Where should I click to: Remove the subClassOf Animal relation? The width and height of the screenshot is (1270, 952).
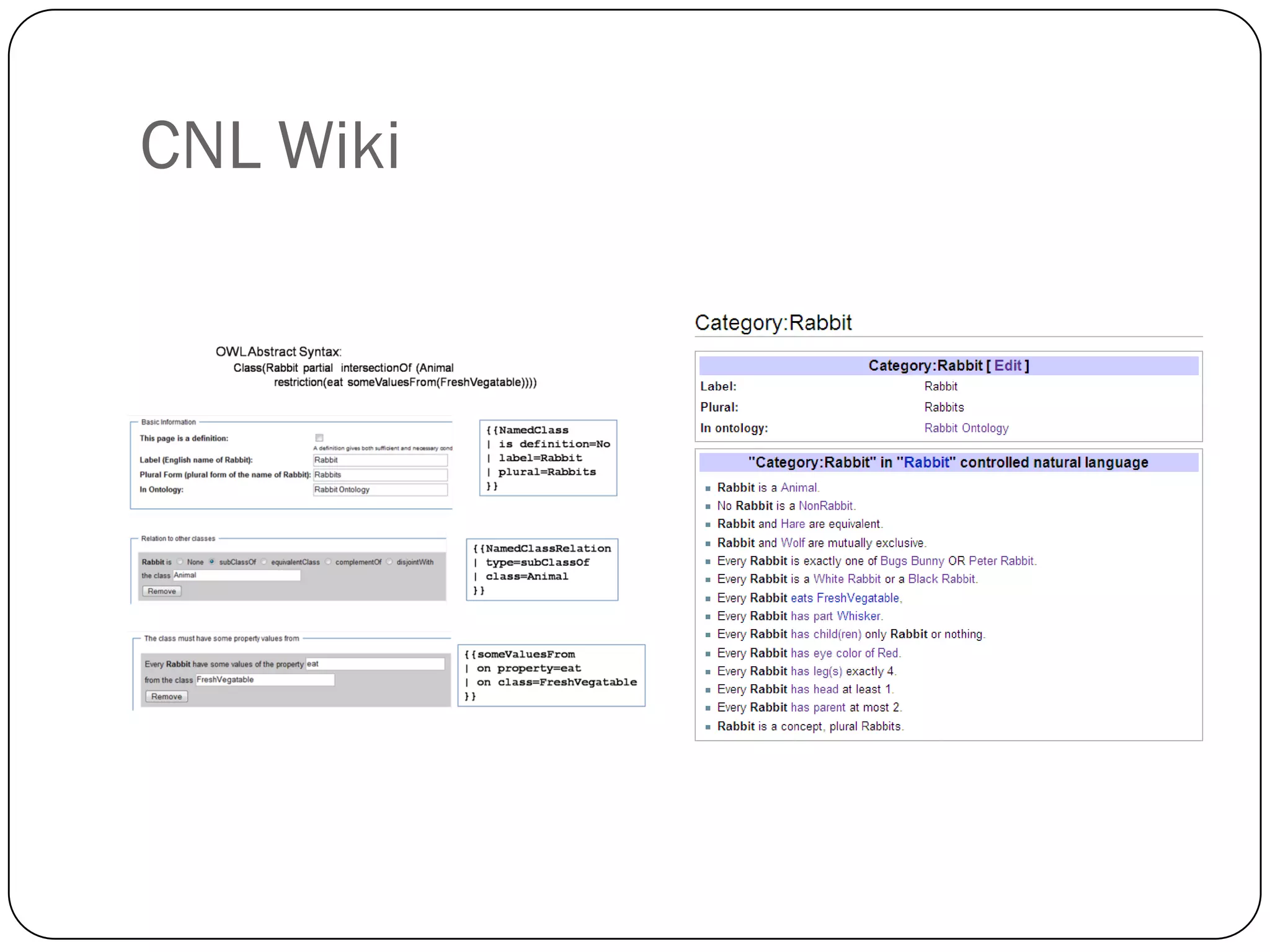point(162,591)
